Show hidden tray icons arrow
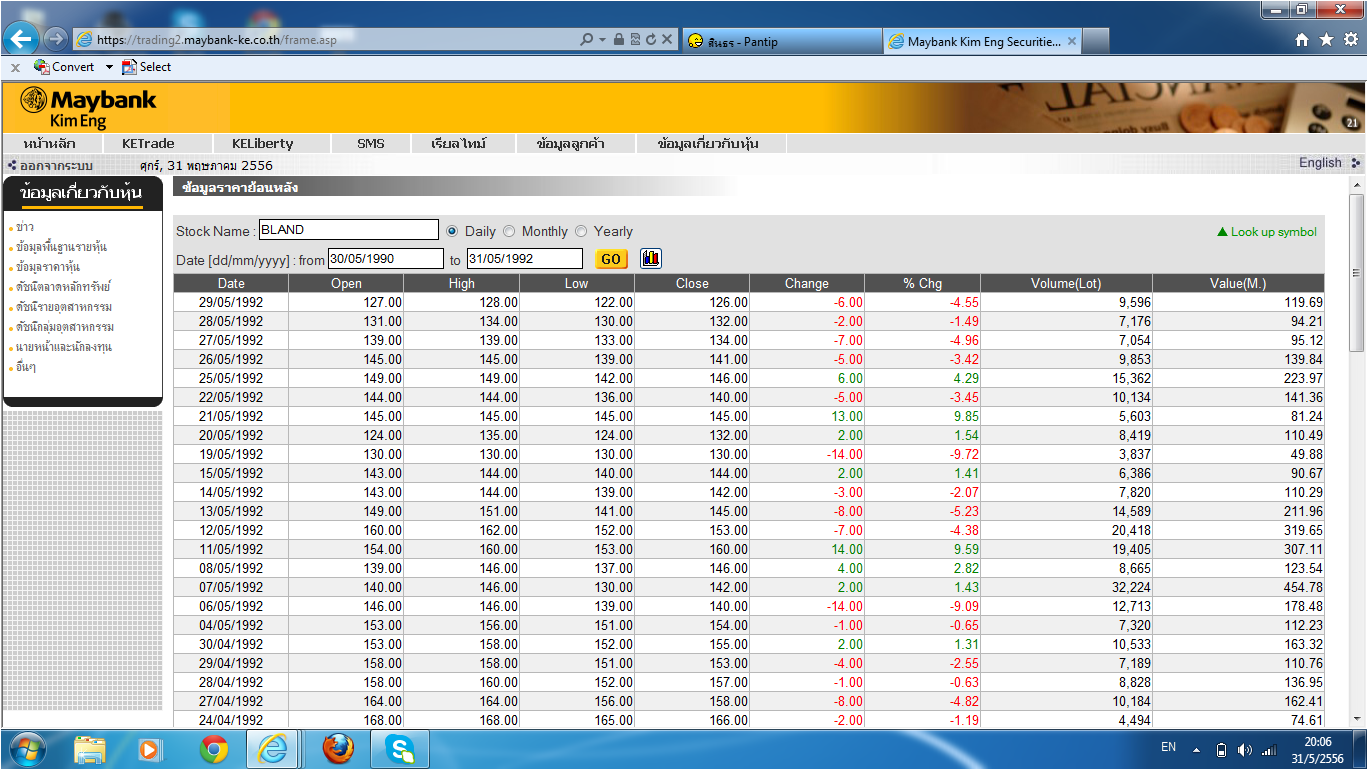 [x=1196, y=749]
